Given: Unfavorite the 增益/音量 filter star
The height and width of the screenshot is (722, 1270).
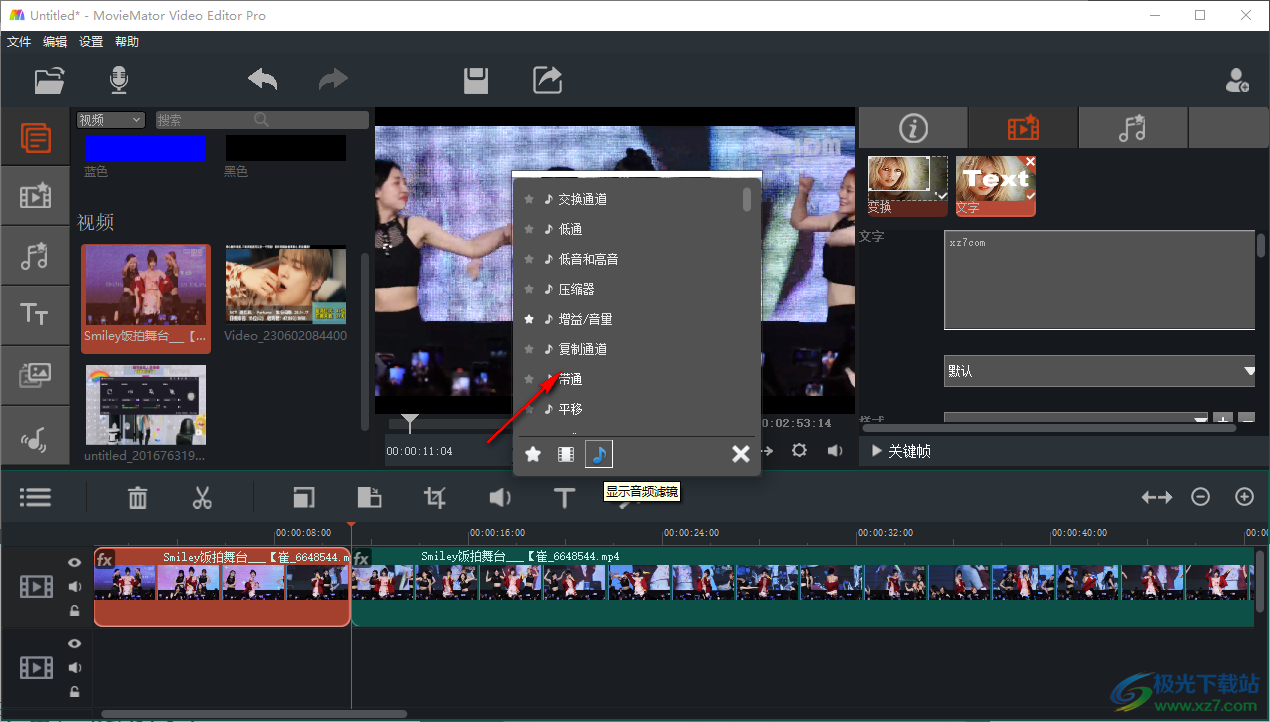Looking at the screenshot, I should point(529,319).
